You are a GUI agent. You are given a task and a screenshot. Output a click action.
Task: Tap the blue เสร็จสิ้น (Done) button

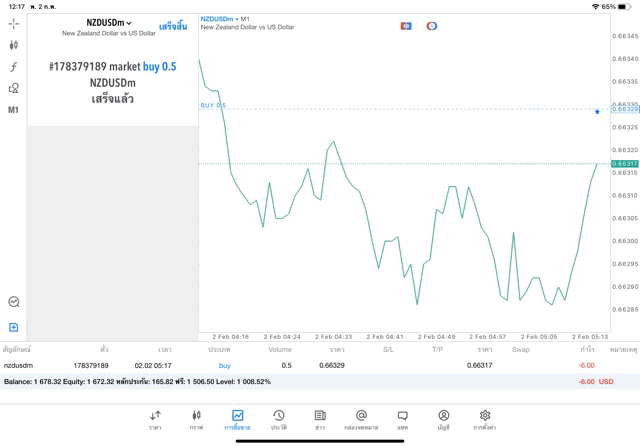(172, 26)
